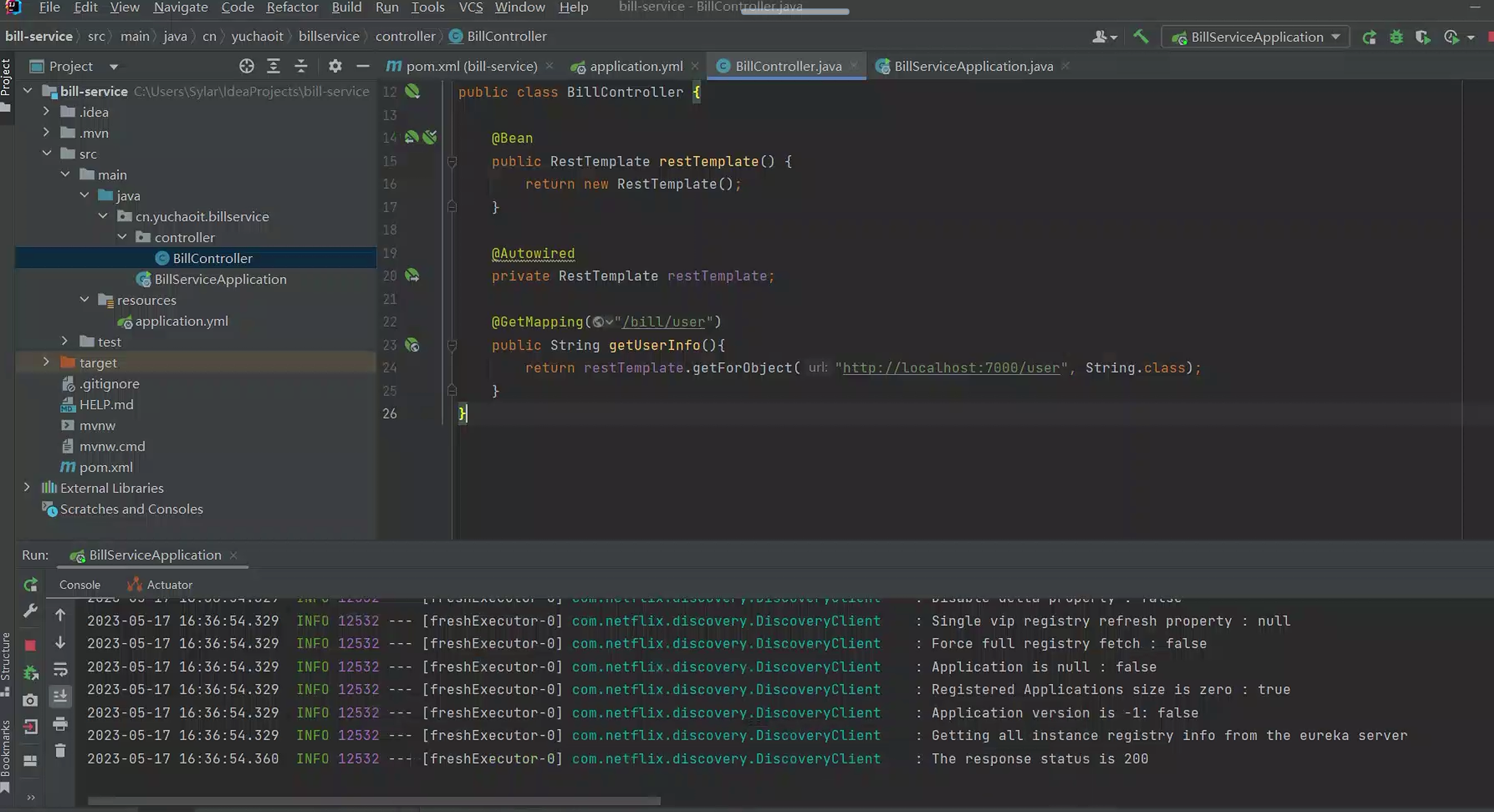Click the Debug bug icon in toolbar

click(1396, 37)
